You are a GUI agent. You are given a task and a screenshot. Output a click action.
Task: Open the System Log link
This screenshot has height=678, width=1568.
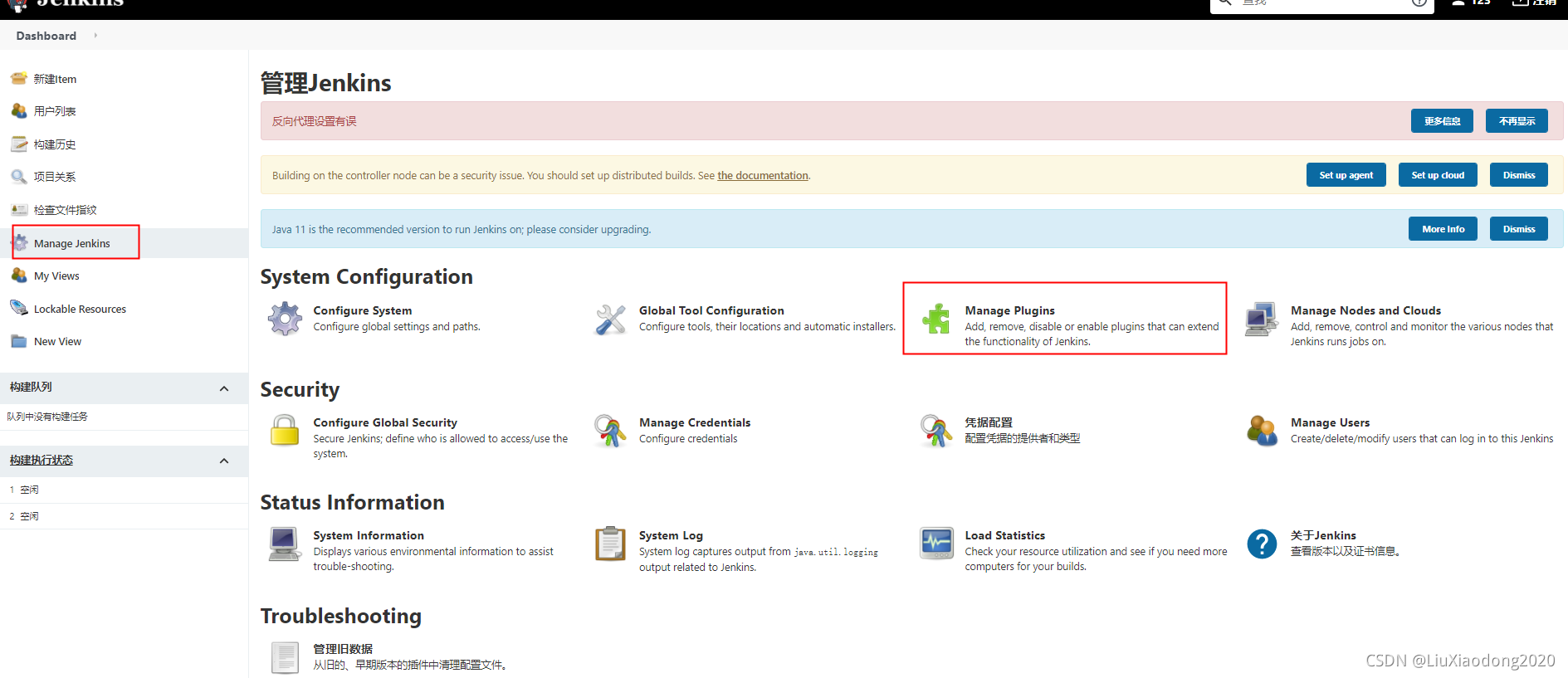coord(671,535)
